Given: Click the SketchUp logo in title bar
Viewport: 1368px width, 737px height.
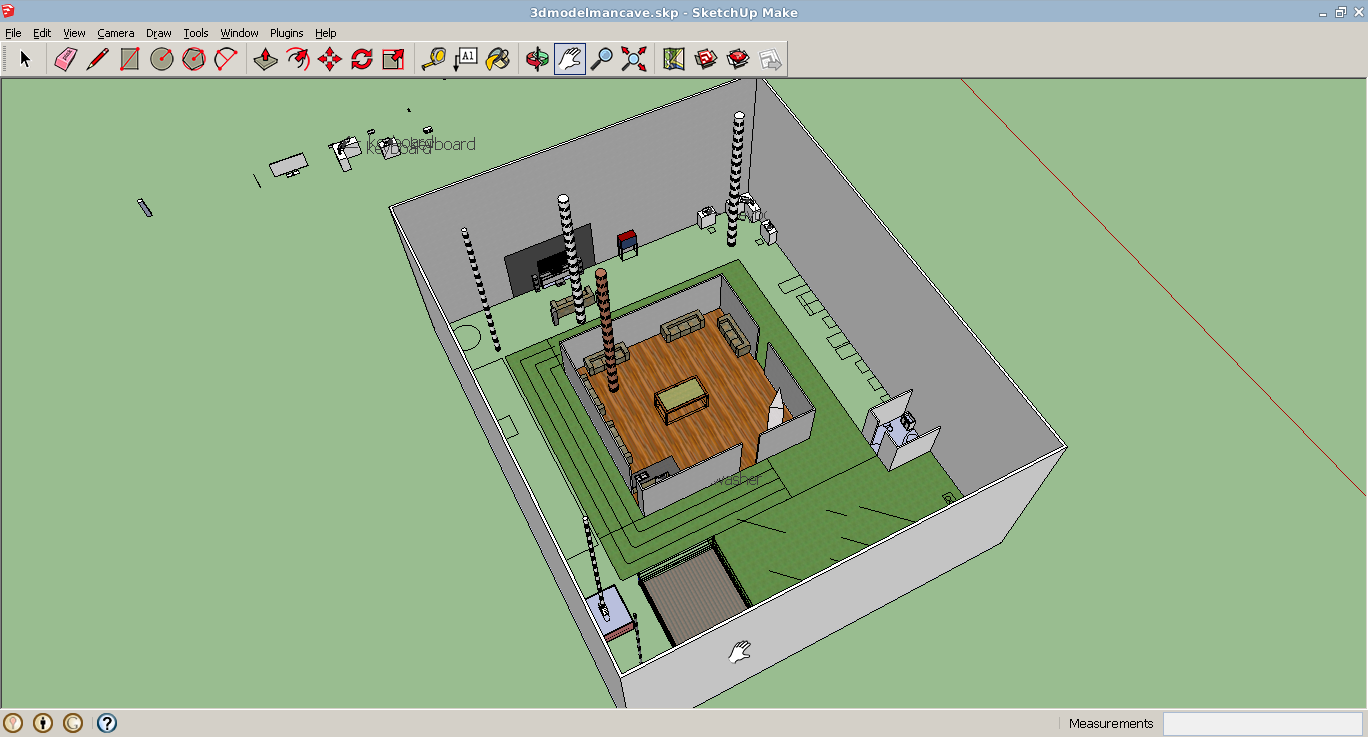Looking at the screenshot, I should [x=9, y=11].
